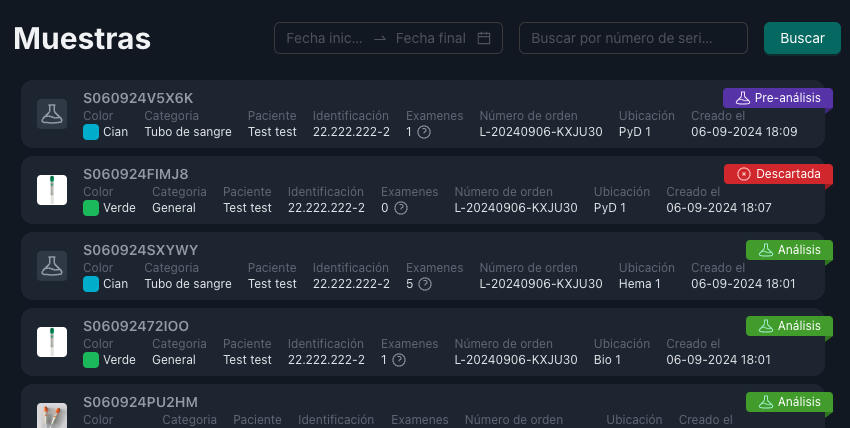850x428 pixels.
Task: Click Análisis badge on sample S060924SXYWY
Action: coord(788,250)
